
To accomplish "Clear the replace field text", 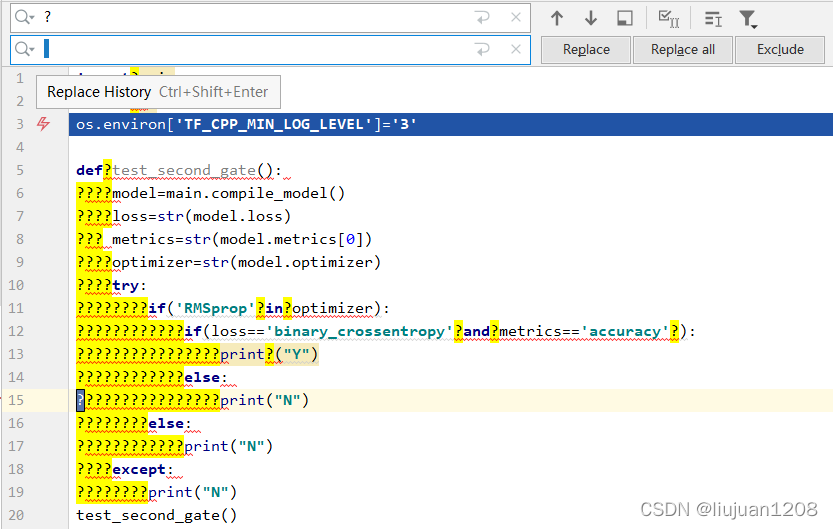I will [515, 49].
